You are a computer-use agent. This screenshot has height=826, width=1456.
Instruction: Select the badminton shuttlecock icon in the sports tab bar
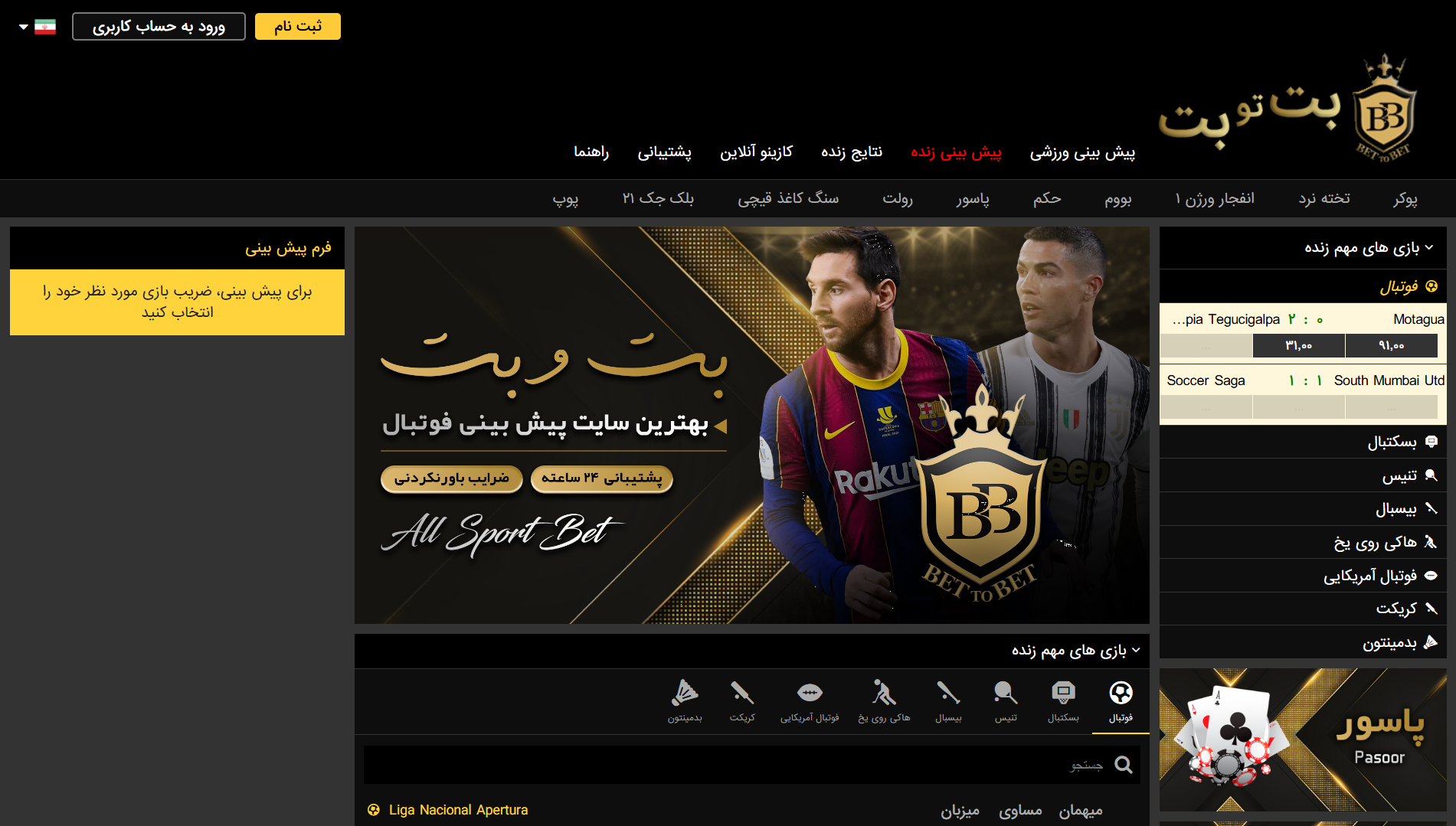685,693
